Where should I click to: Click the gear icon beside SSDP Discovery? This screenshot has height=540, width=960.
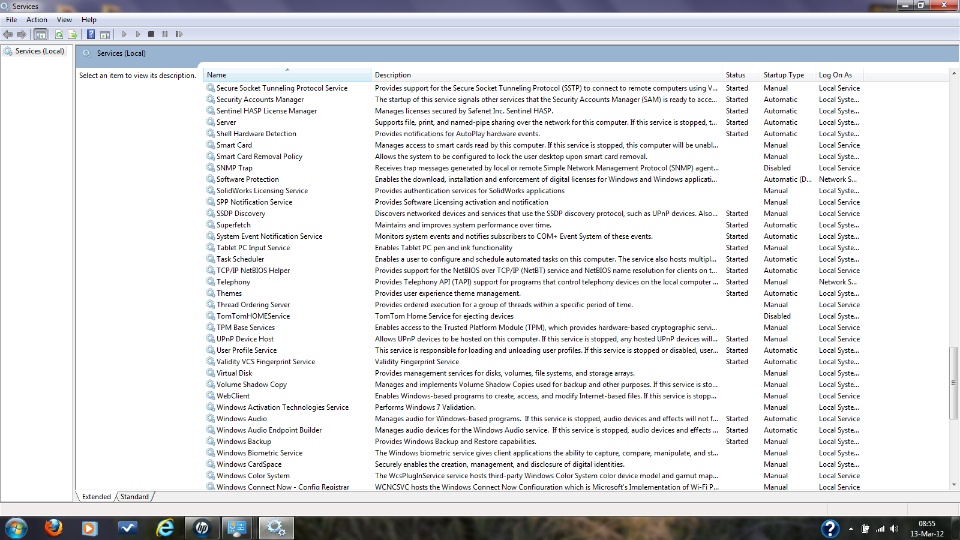click(x=210, y=213)
